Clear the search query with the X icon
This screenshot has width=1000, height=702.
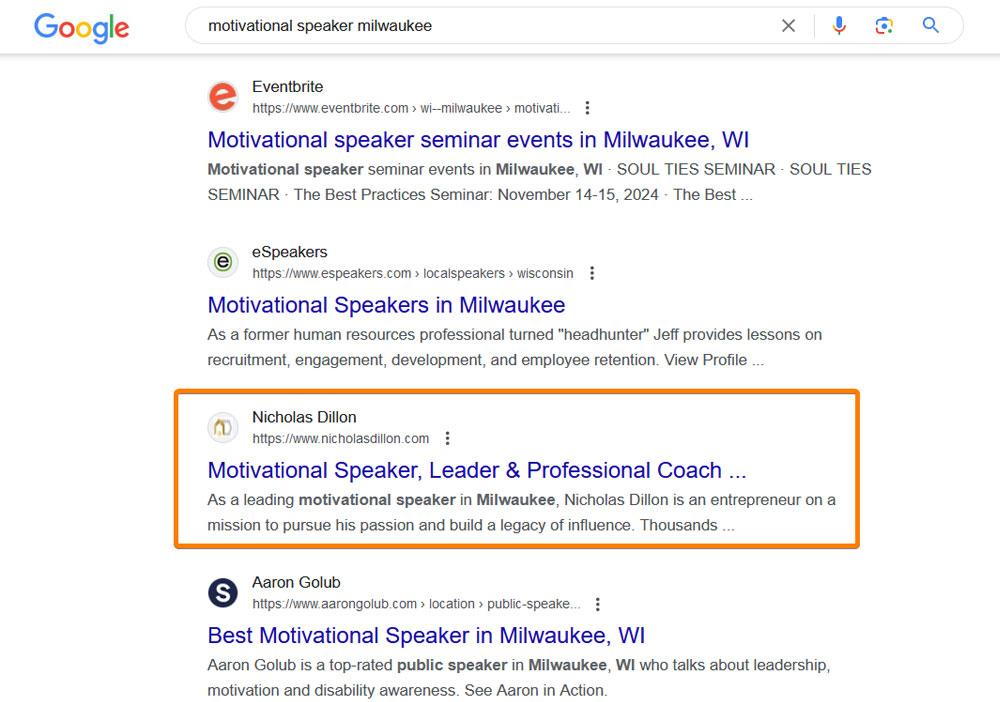click(x=788, y=26)
